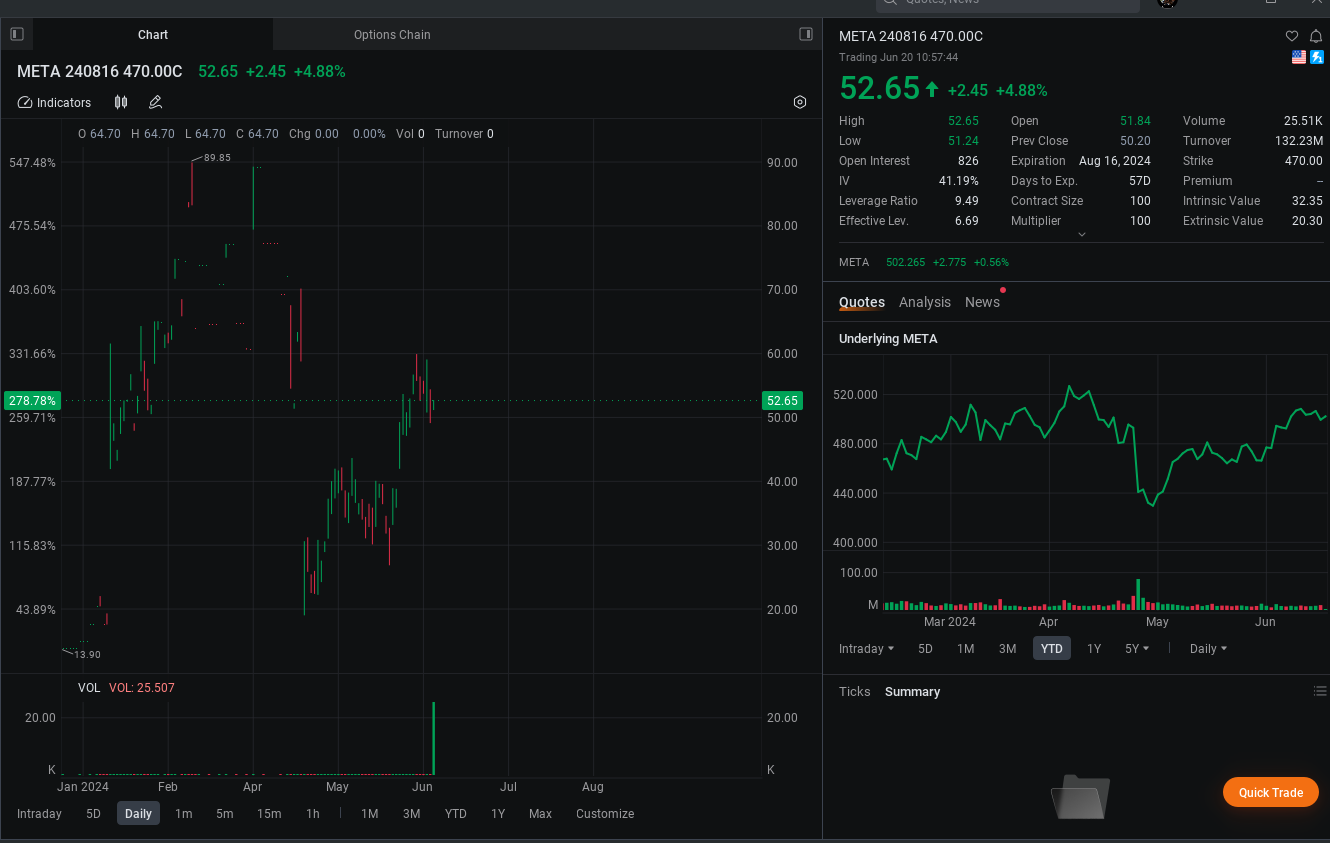Click the tall green volume bar in June
Viewport: 1330px width, 843px height.
click(434, 738)
